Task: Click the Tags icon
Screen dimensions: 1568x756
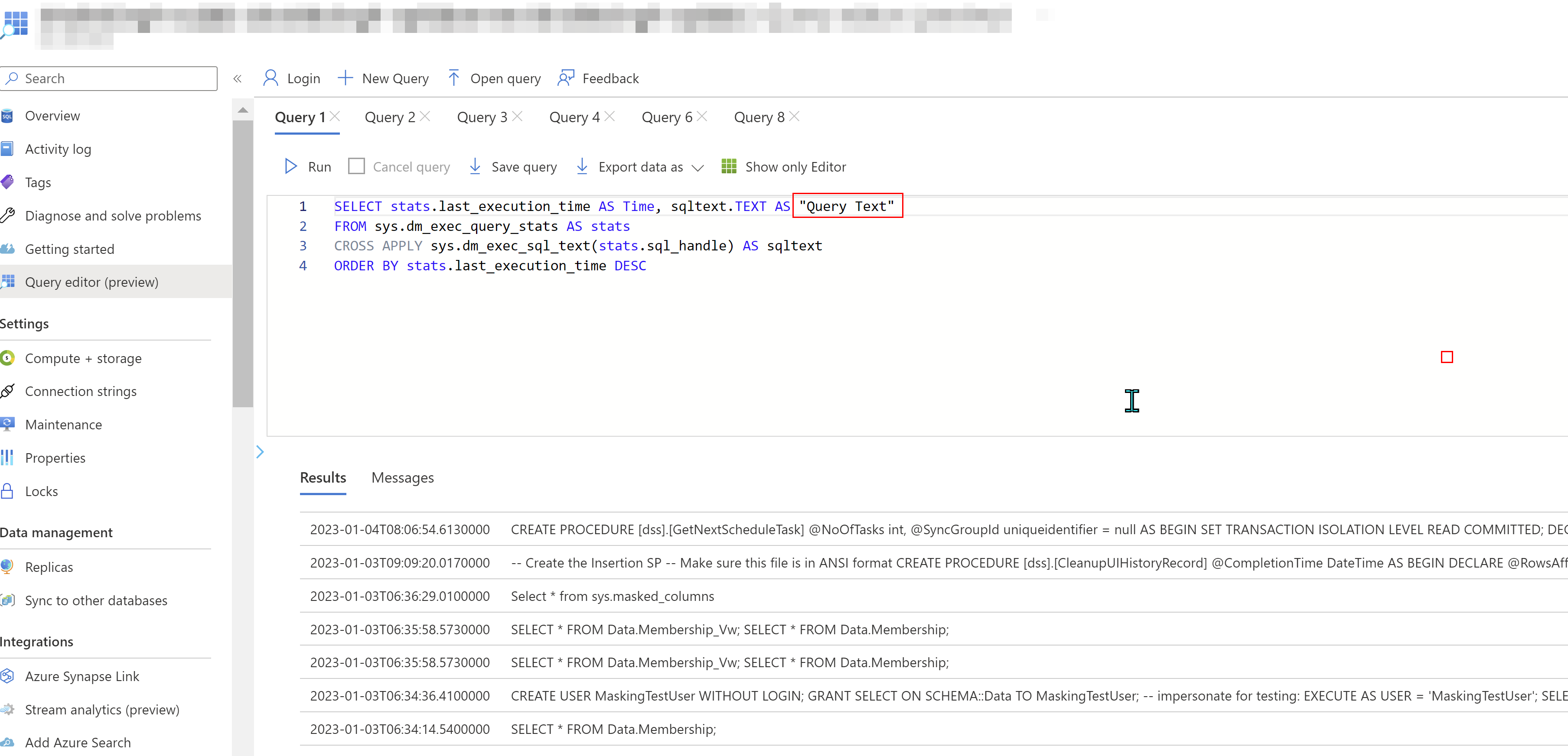Action: click(x=7, y=182)
